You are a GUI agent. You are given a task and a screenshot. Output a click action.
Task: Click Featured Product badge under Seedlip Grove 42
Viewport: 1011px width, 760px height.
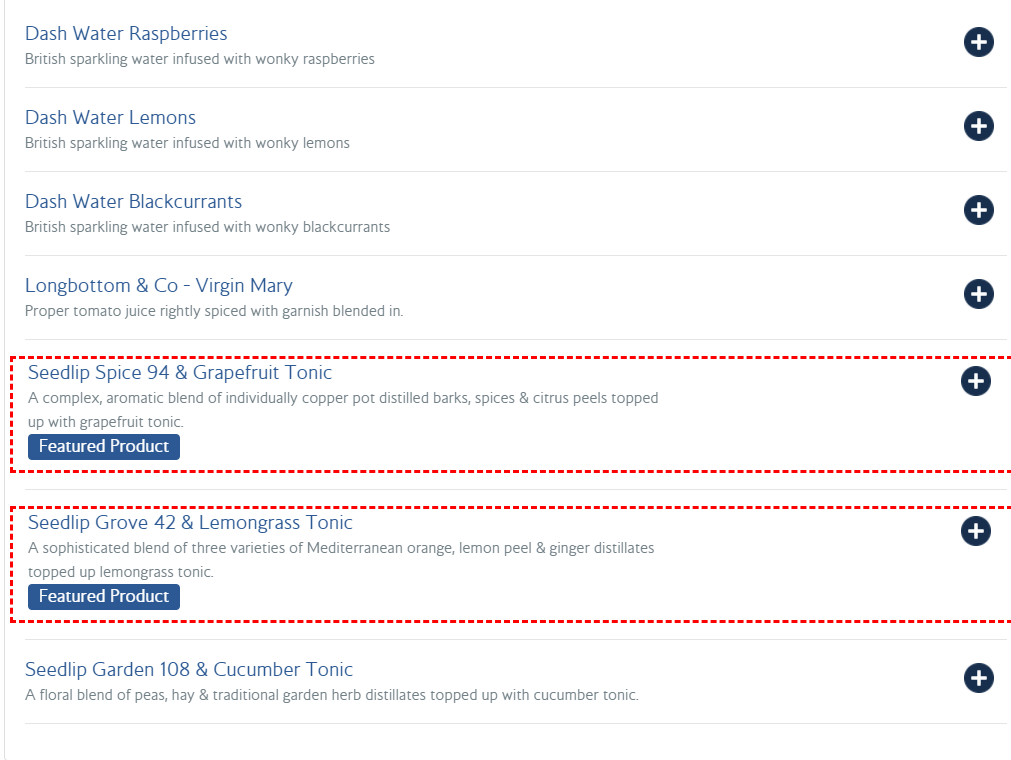[x=104, y=597]
